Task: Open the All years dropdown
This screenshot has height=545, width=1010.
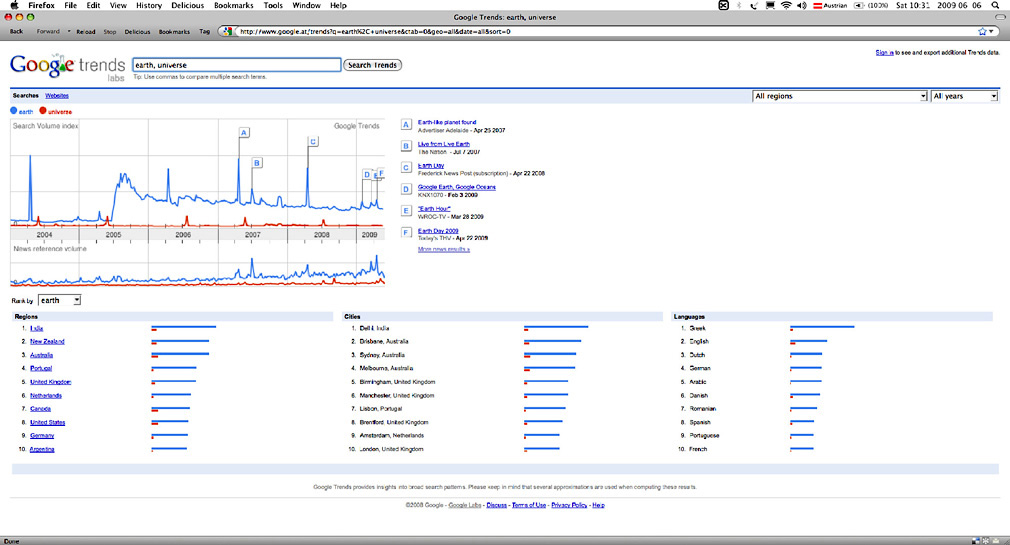Action: (x=964, y=96)
